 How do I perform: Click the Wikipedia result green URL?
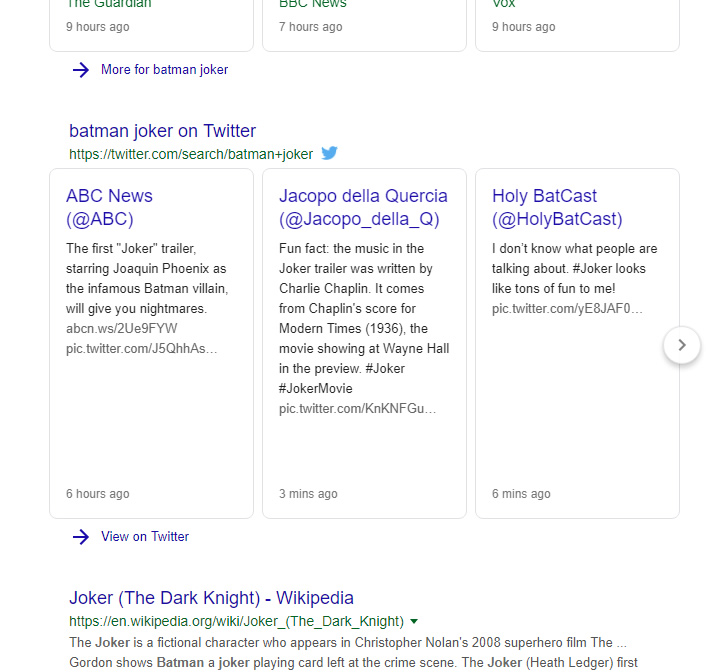point(236,622)
